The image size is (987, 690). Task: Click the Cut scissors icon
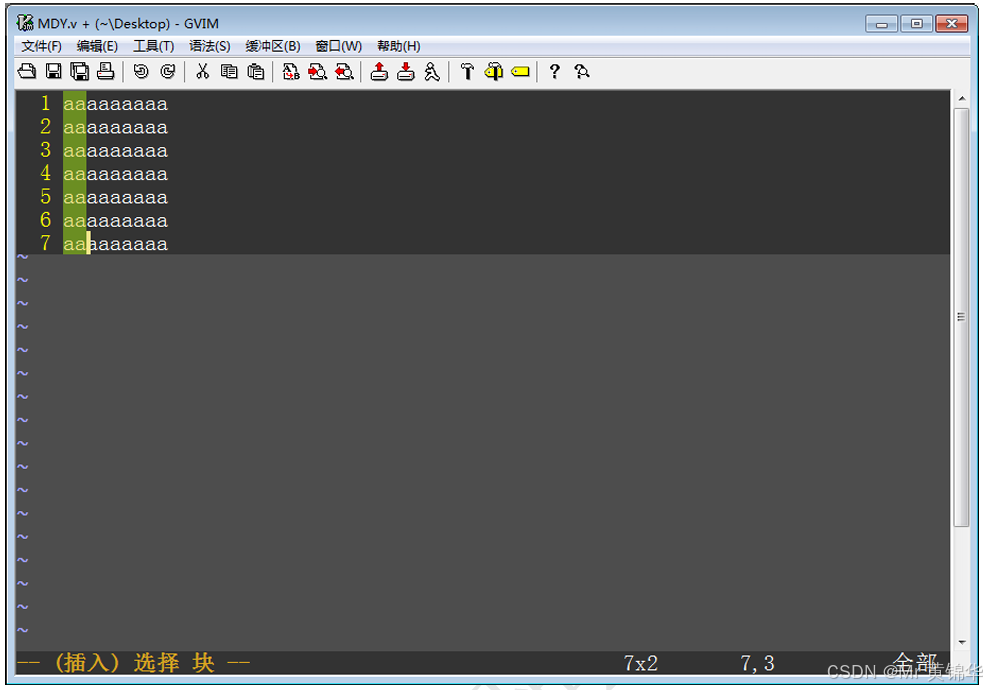202,72
